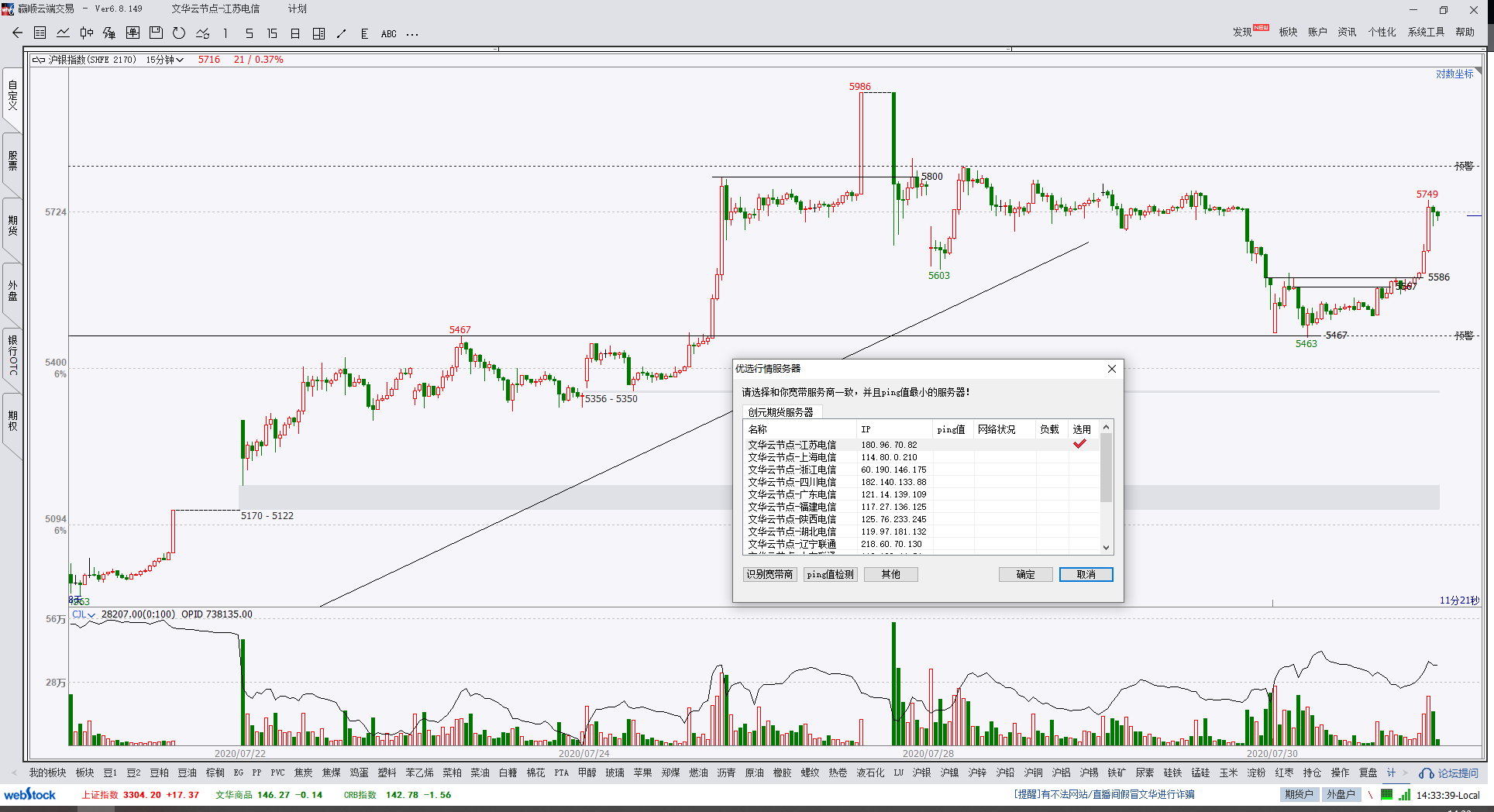Click the 论坛提问 headset link
Image resolution: width=1494 pixels, height=812 pixels.
pyautogui.click(x=1448, y=773)
